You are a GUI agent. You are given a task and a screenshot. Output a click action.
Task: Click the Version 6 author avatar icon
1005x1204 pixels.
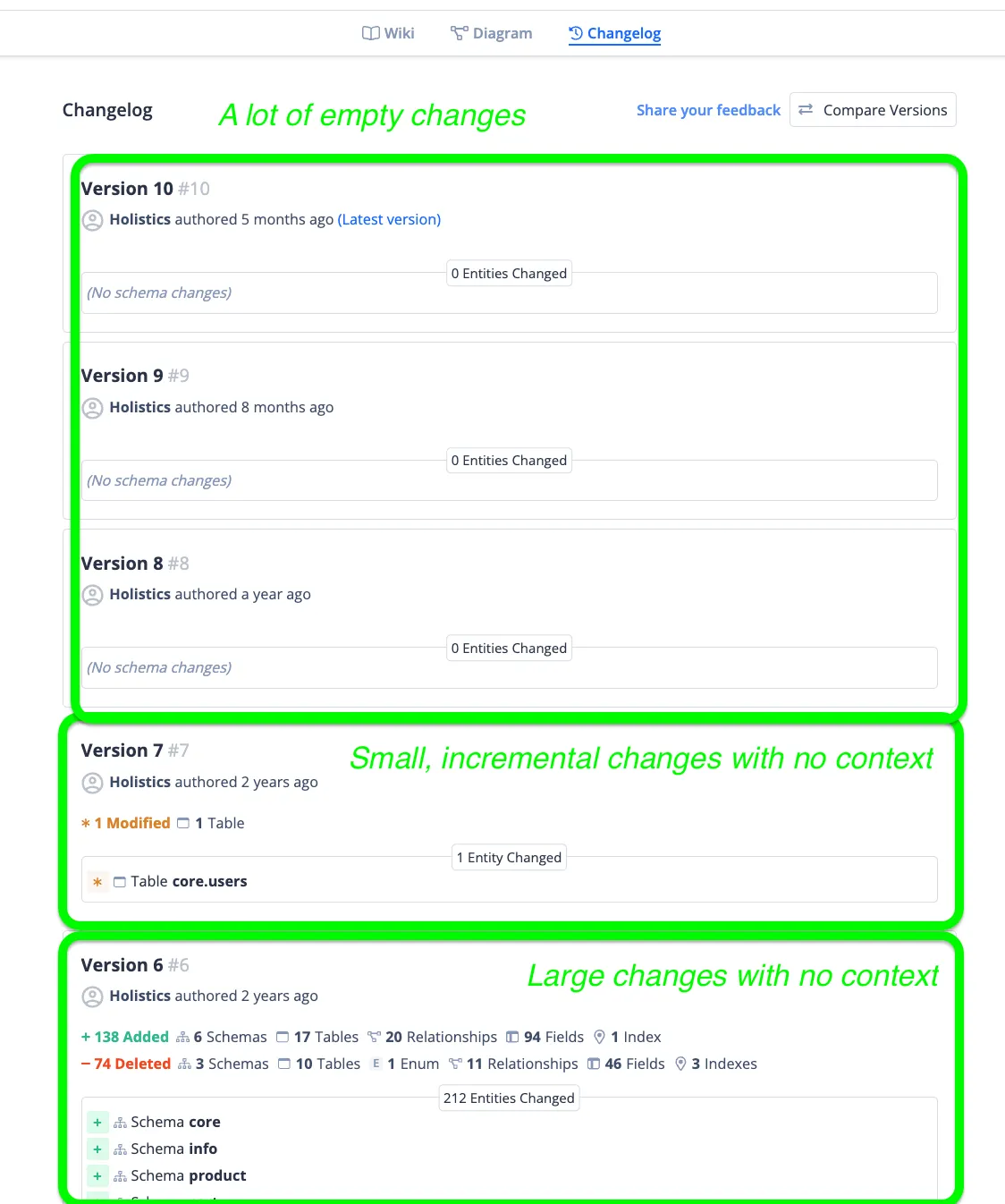pyautogui.click(x=93, y=996)
